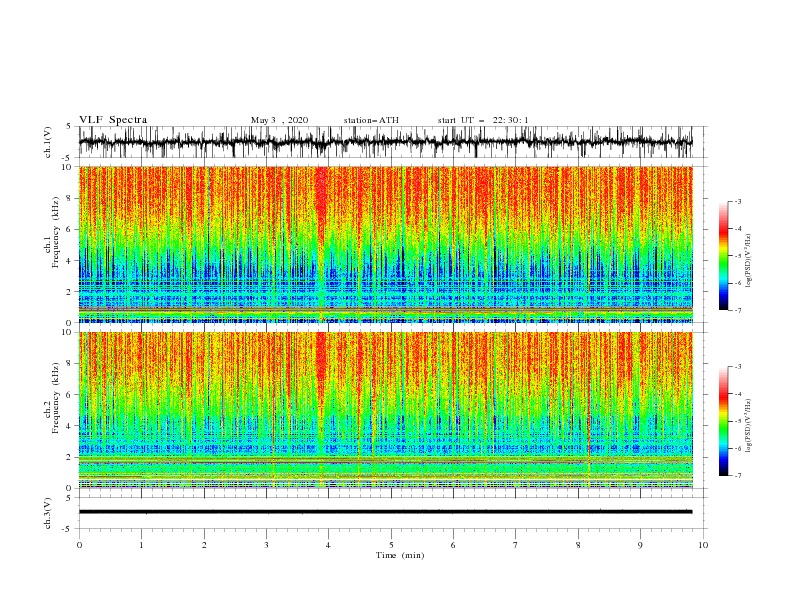Click the "ch.1(V)" waveform axis label
Image resolution: width=792 pixels, height=612 pixels.
click(48, 142)
